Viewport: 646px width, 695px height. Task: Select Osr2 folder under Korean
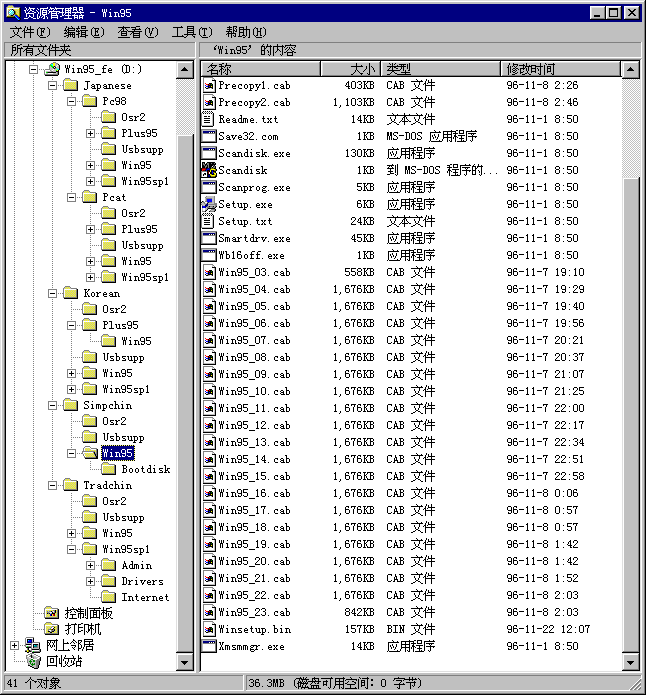(114, 309)
